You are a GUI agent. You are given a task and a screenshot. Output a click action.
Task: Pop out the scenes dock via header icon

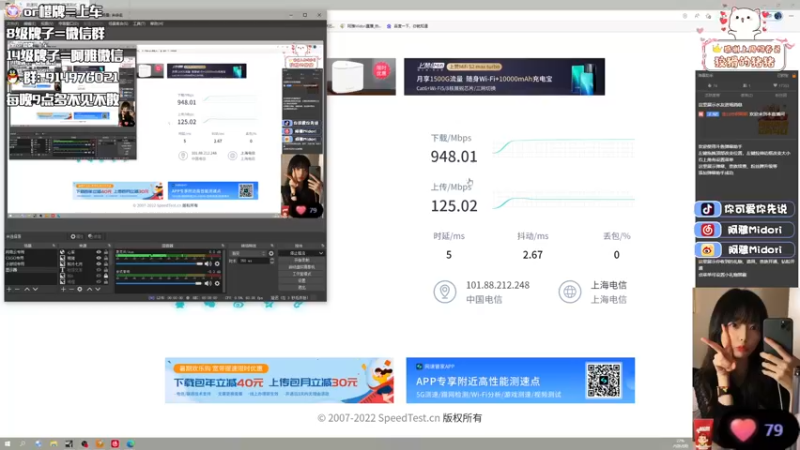tap(54, 245)
